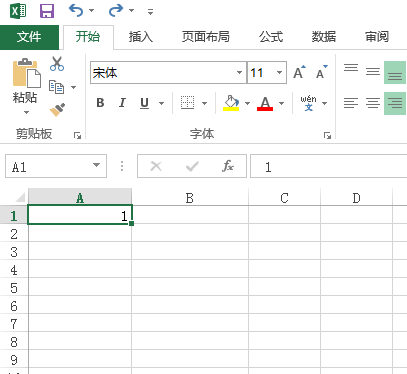Image resolution: width=407 pixels, height=374 pixels.
Task: Open the 审阅 ribbon tab
Action: [377, 37]
